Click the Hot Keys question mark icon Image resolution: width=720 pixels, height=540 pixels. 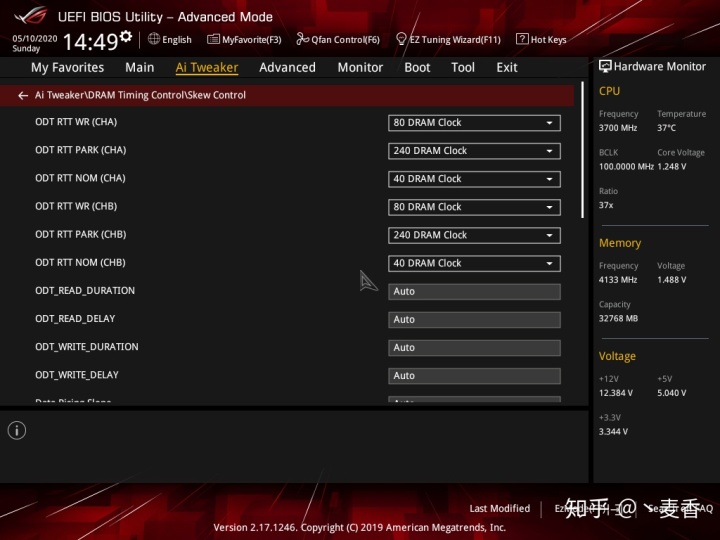tap(522, 39)
